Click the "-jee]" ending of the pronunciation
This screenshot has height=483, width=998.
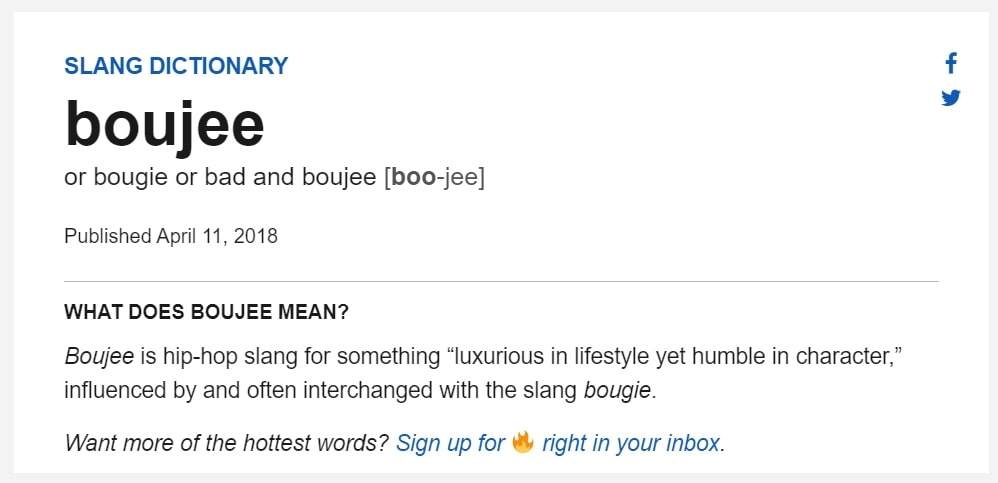[x=461, y=178]
